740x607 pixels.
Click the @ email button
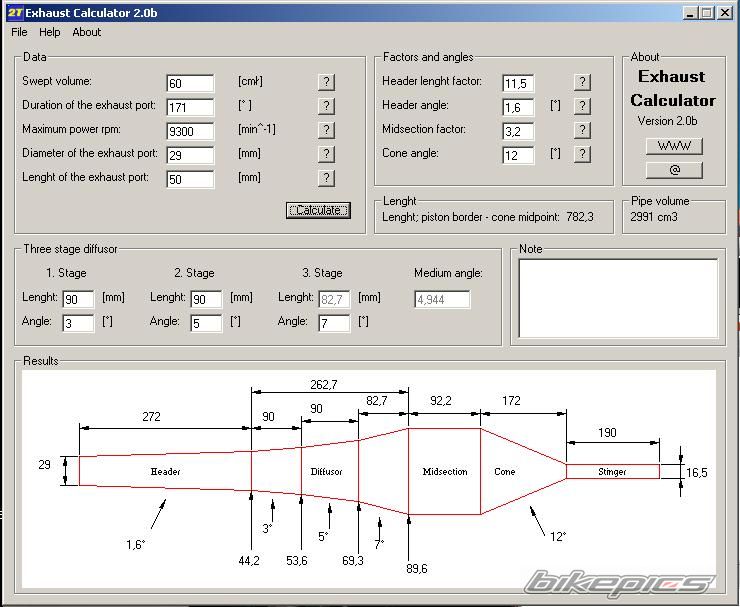pyautogui.click(x=674, y=170)
